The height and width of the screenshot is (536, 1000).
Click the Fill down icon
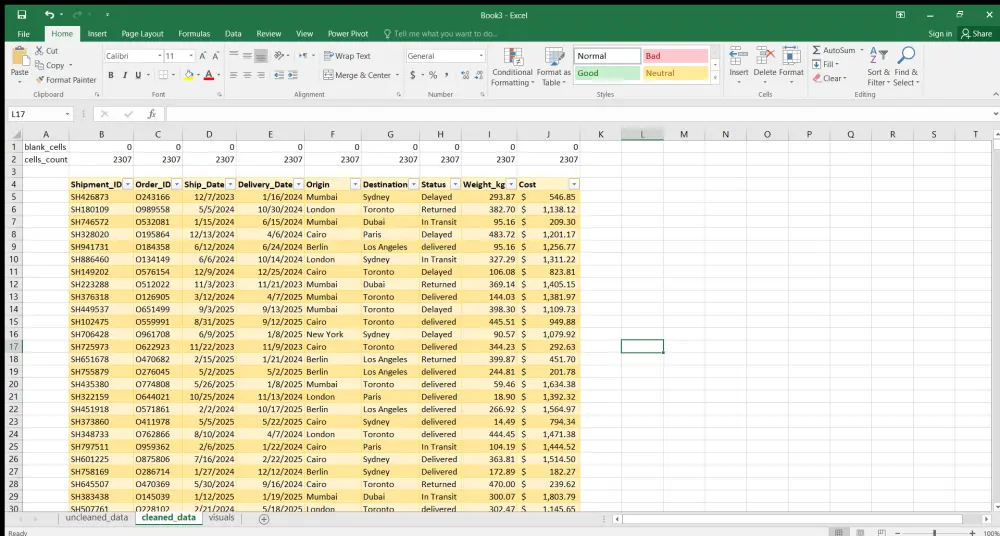816,64
